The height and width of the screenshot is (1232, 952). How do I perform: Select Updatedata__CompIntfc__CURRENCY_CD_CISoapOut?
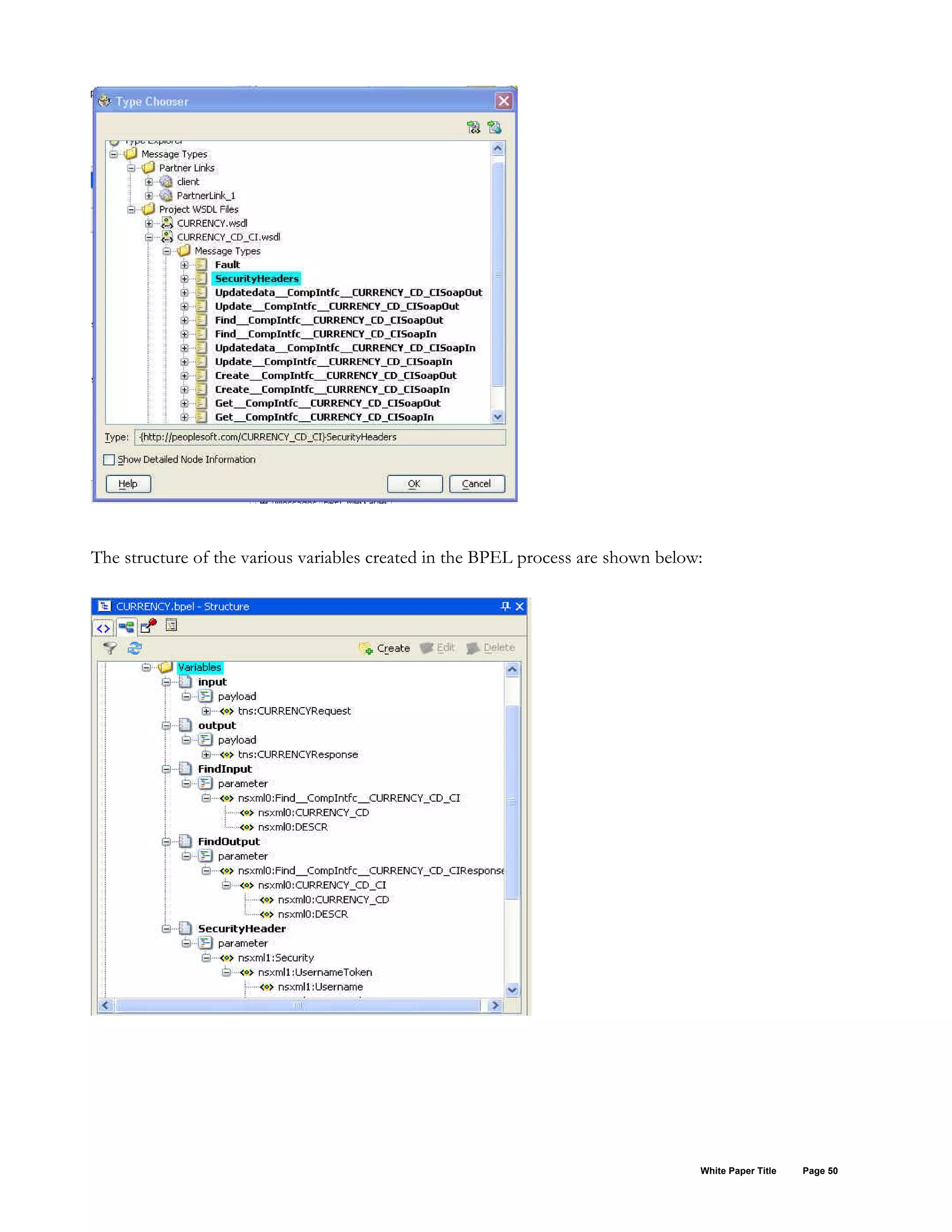[349, 292]
